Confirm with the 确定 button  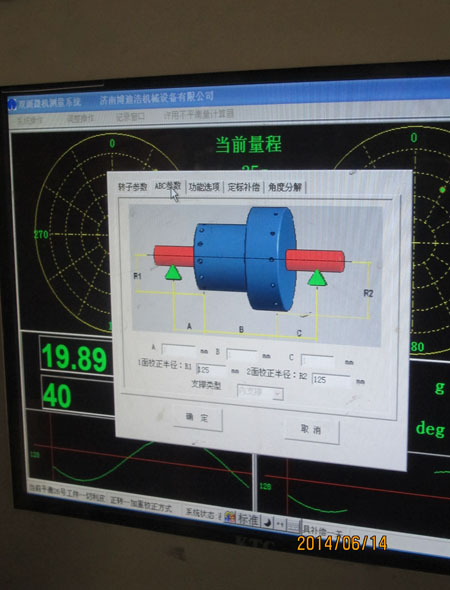[198, 418]
